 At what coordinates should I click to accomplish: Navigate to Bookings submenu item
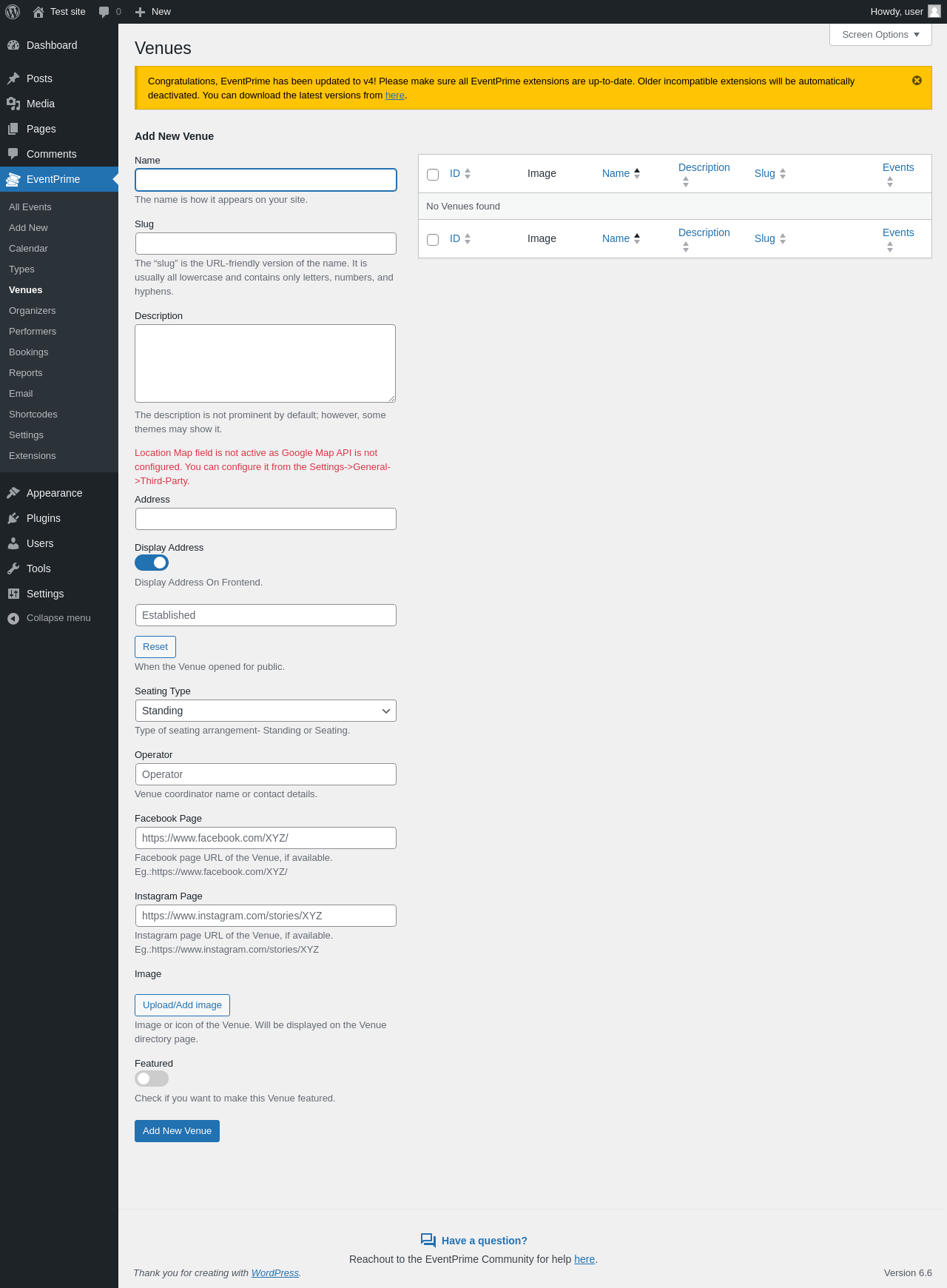(29, 352)
